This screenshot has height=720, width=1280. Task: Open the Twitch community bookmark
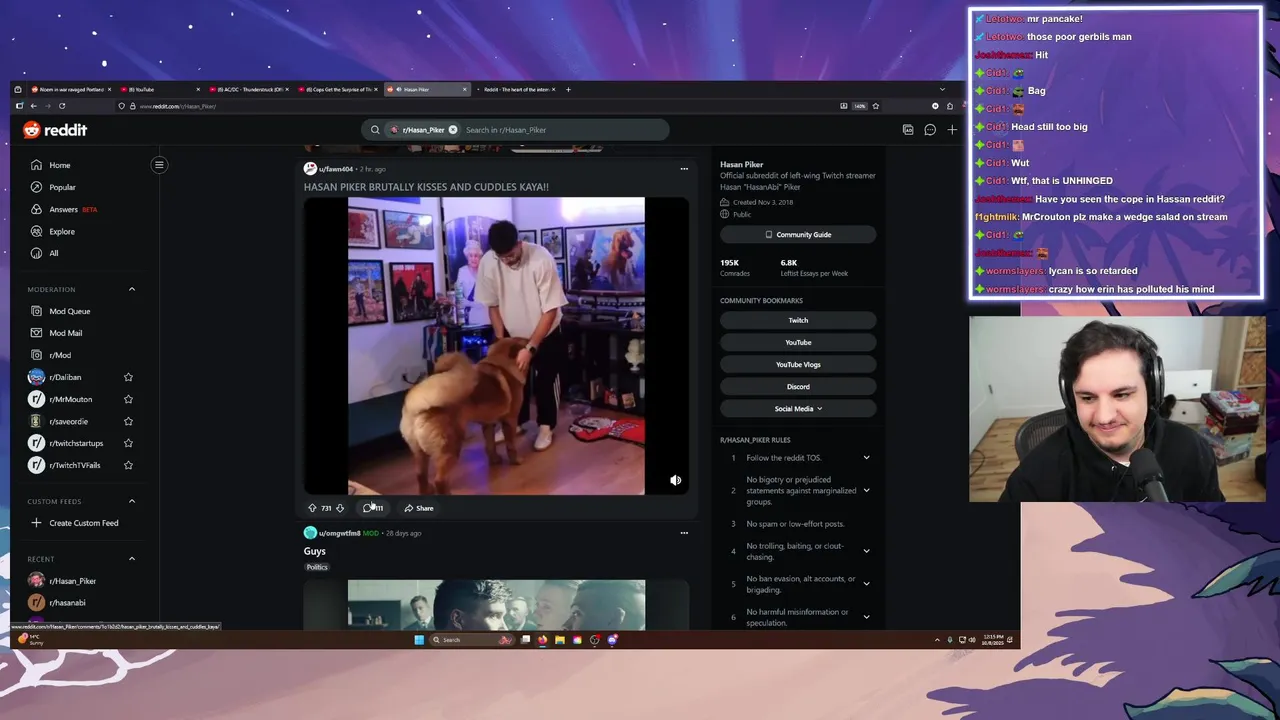(798, 321)
